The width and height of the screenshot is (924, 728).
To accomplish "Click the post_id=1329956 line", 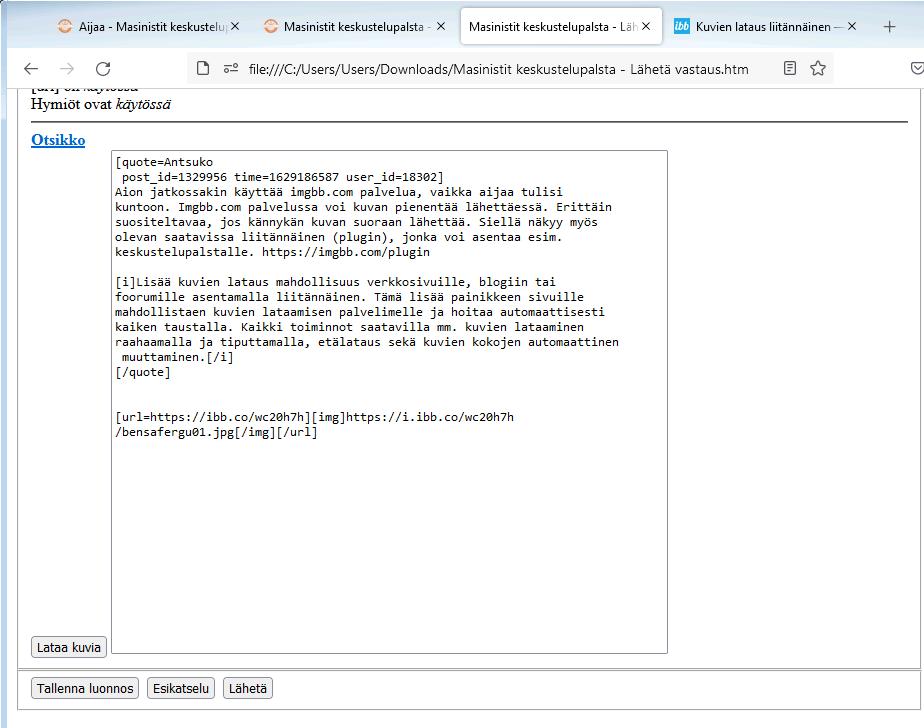I will [282, 177].
